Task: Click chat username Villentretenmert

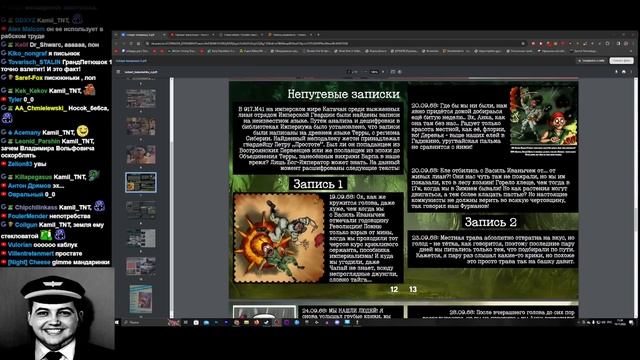Action: [31, 253]
